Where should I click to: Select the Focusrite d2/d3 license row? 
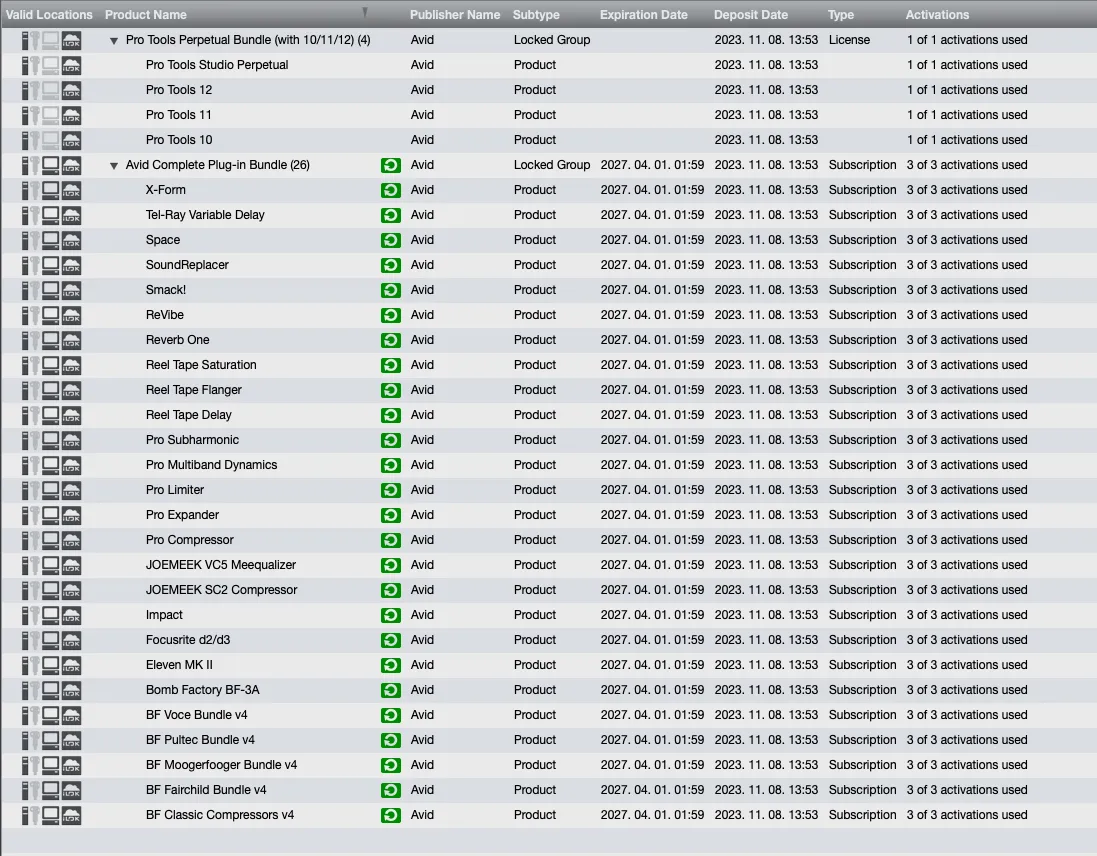point(188,640)
